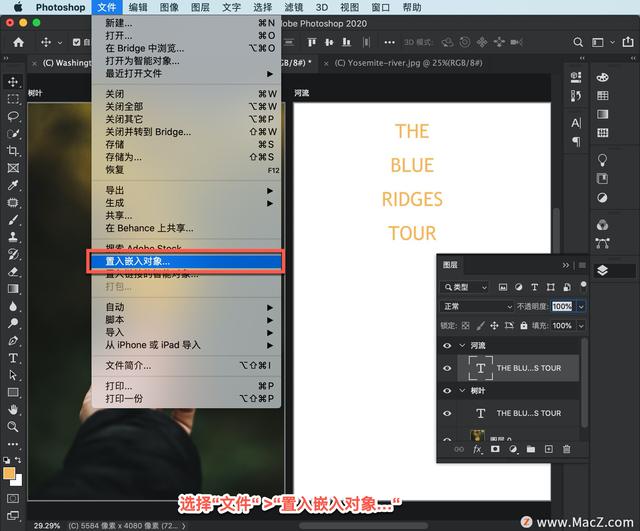This screenshot has width=640, height=531.
Task: Select the Lasso tool
Action: [x=13, y=116]
